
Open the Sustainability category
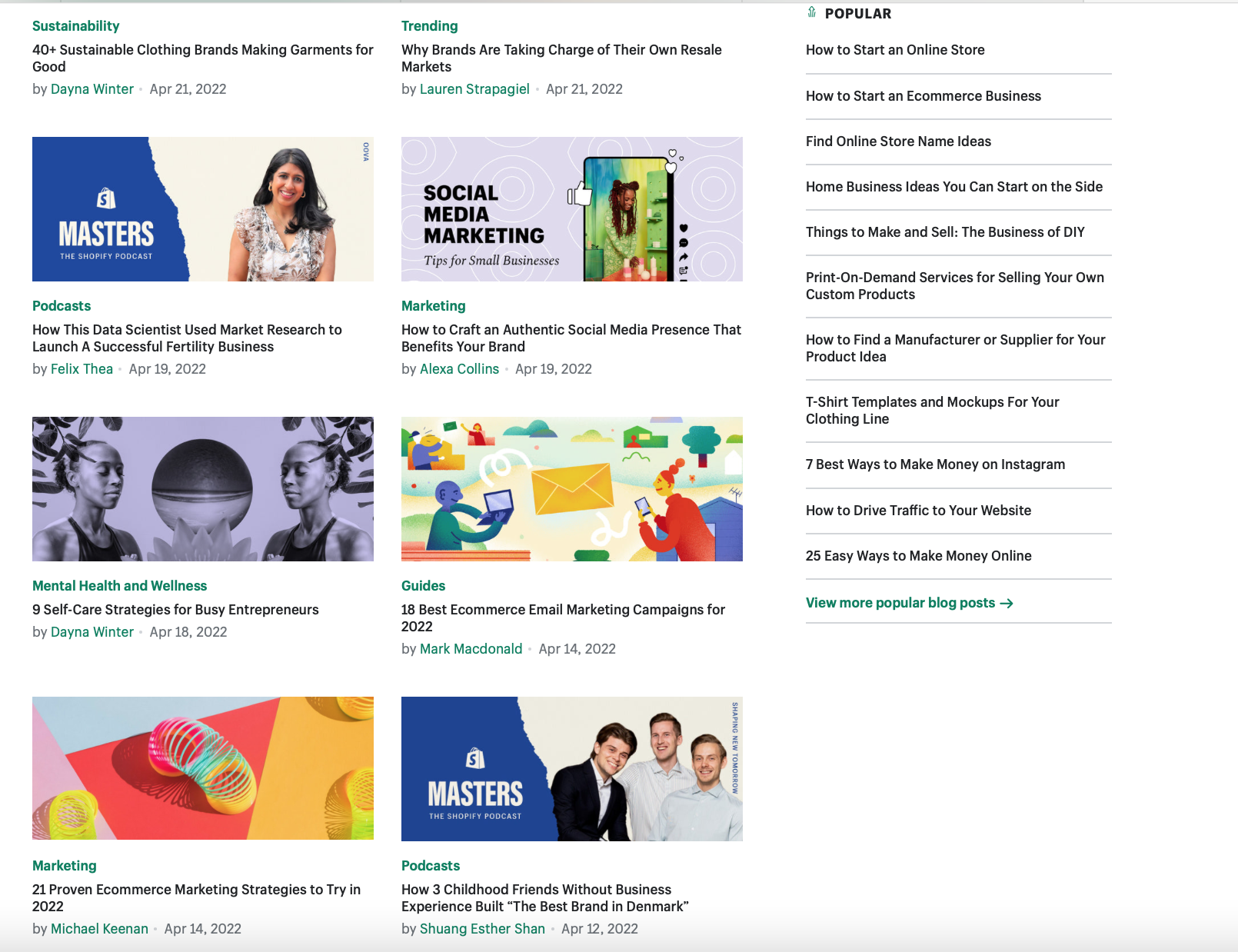[x=75, y=25]
